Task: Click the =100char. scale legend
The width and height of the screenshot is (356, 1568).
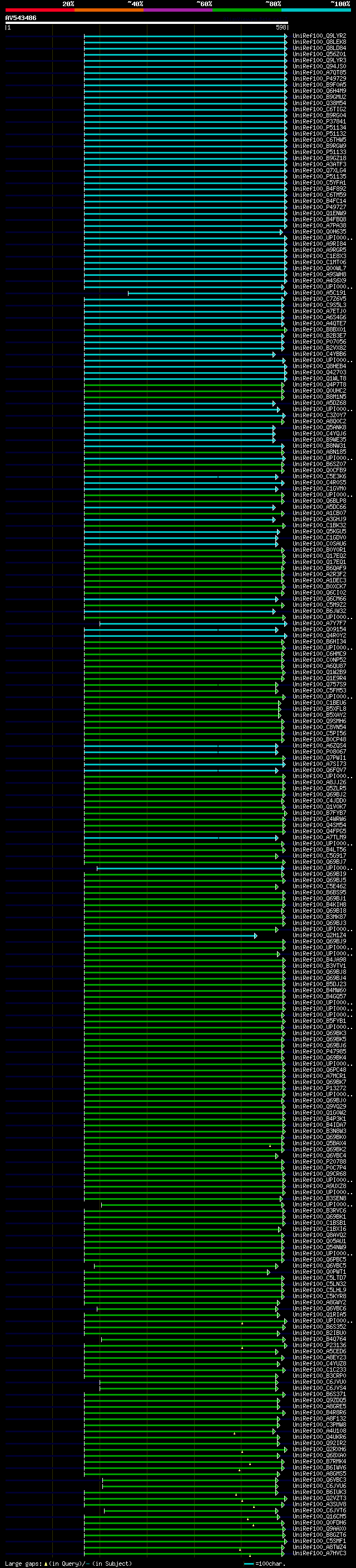Action: click(265, 1563)
